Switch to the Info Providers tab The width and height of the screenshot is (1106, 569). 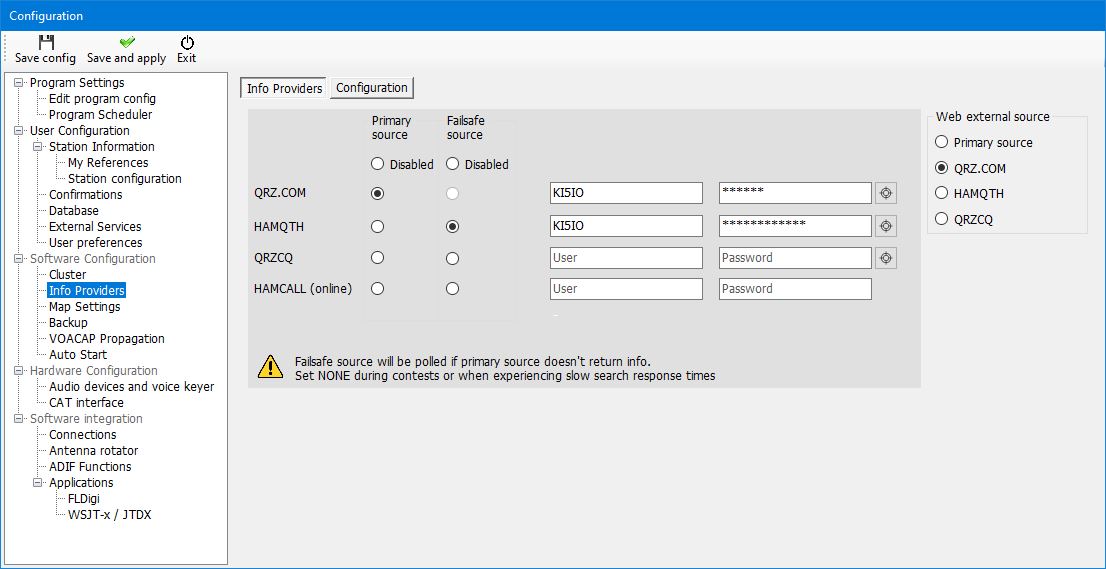tap(284, 88)
